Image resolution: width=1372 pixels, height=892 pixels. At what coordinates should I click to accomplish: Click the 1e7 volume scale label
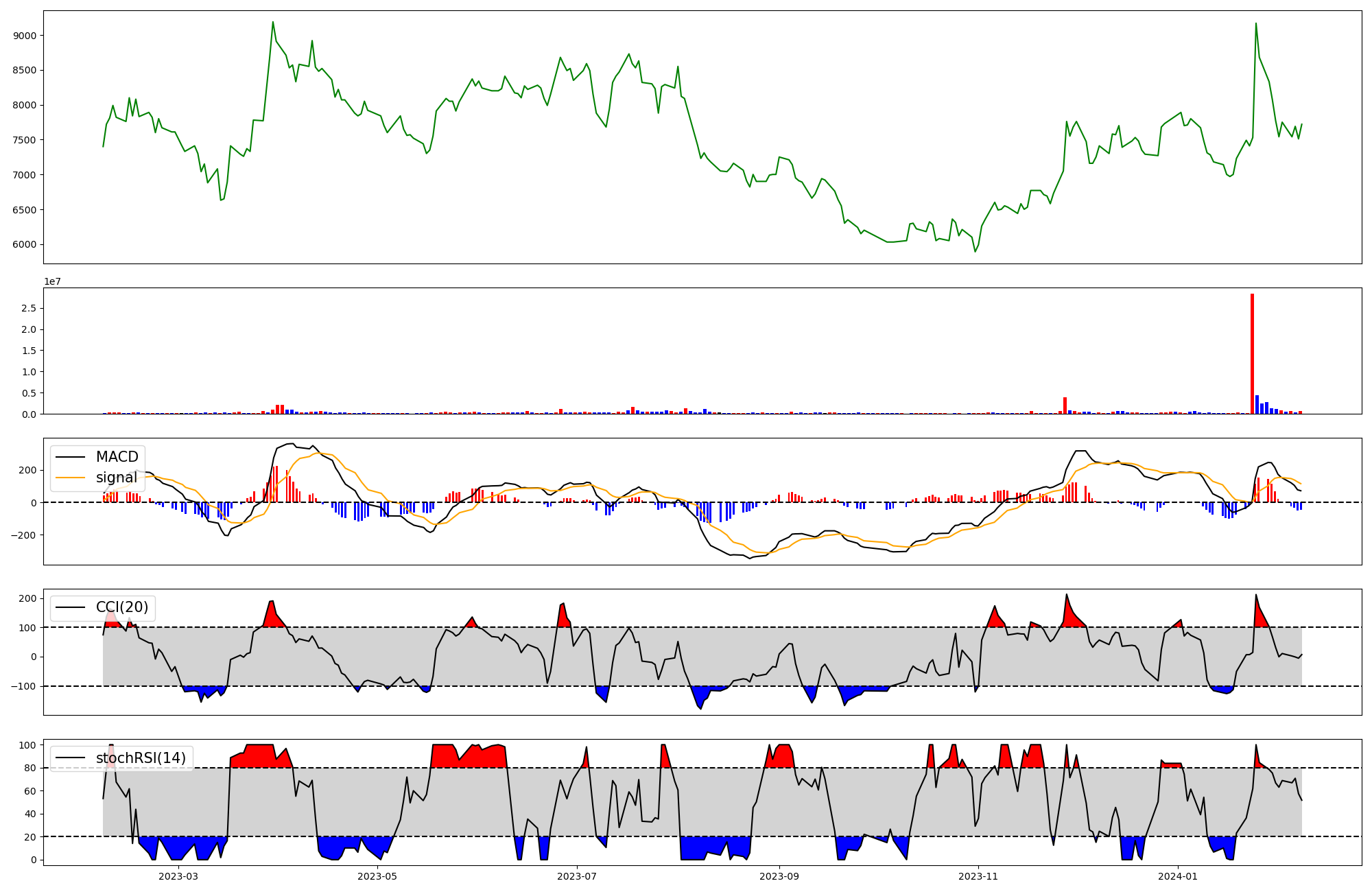[52, 282]
